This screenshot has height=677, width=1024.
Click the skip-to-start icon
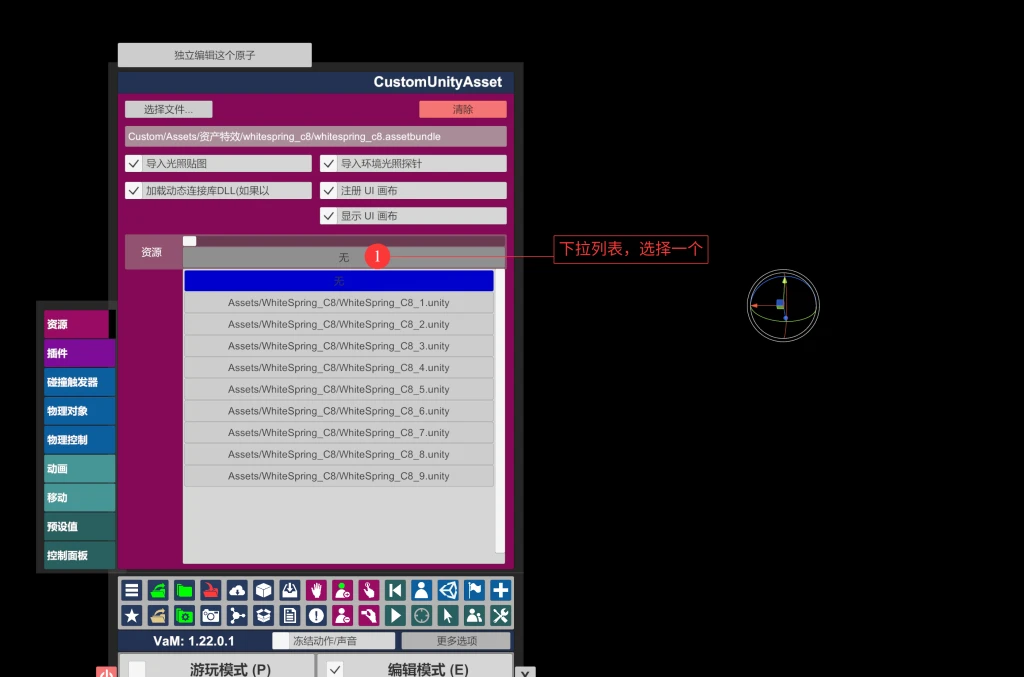[x=395, y=590]
